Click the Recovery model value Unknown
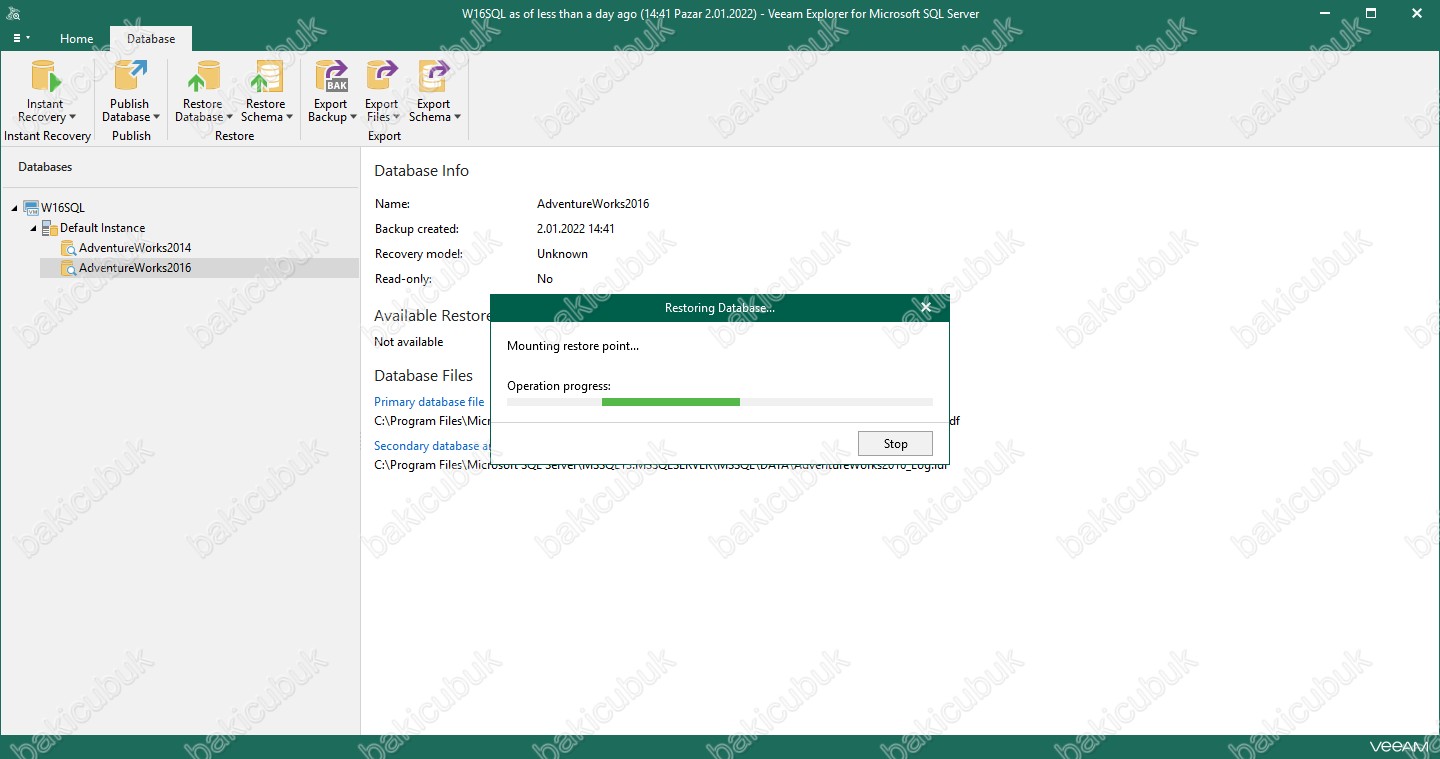This screenshot has height=759, width=1440. (x=562, y=254)
